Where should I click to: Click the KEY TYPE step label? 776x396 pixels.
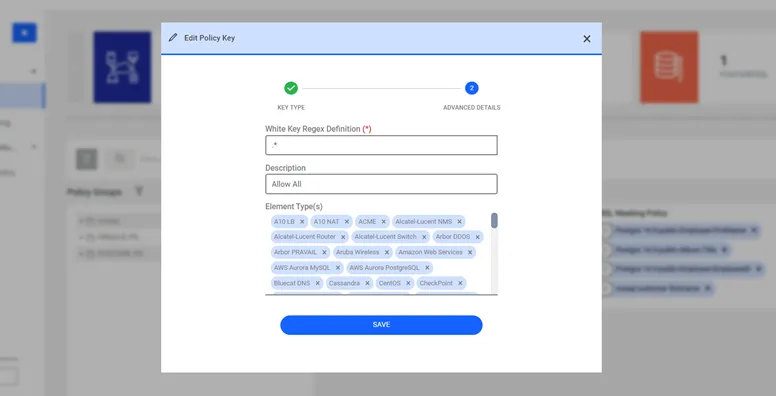(x=291, y=107)
